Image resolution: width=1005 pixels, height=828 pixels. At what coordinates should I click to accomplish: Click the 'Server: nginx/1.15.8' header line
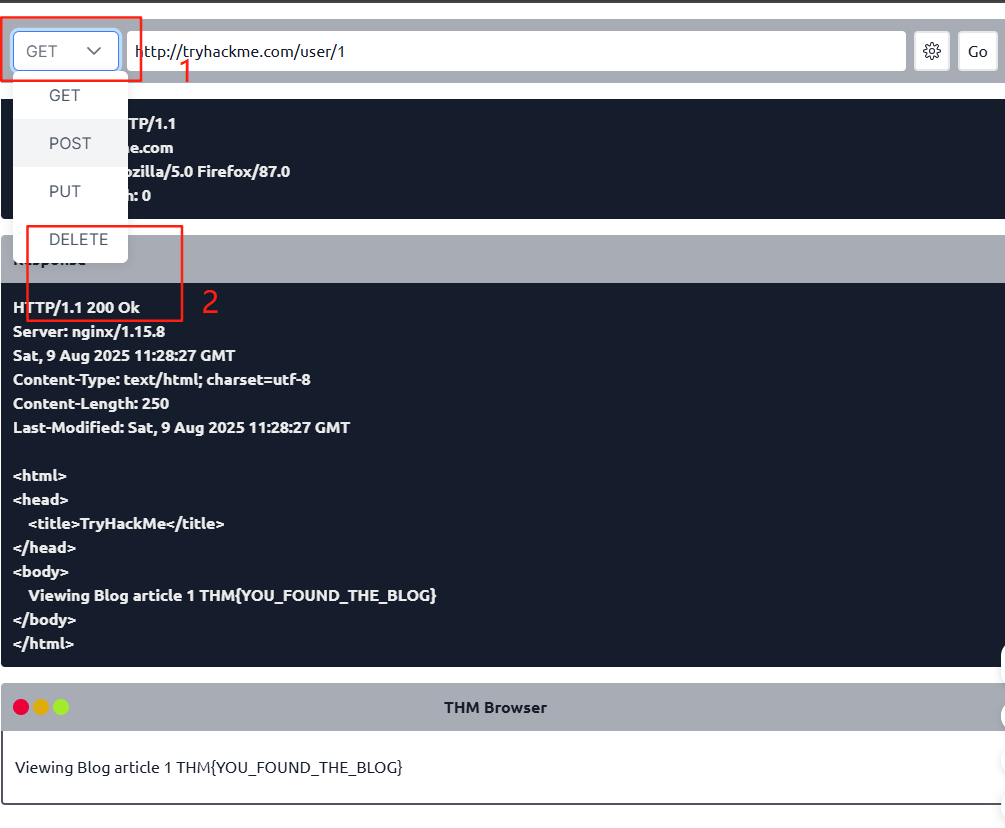[x=89, y=331]
